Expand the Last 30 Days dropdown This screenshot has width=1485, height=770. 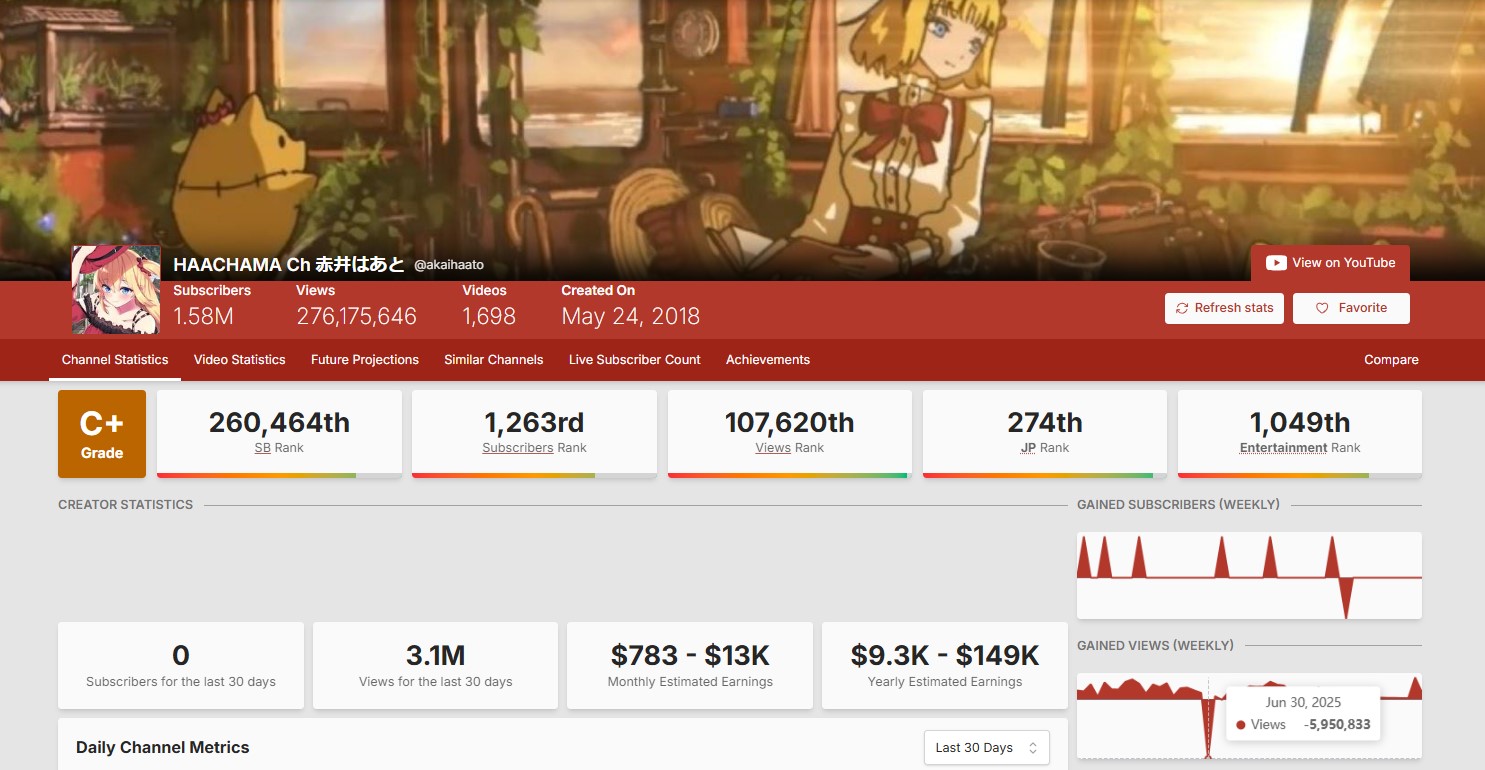point(987,748)
